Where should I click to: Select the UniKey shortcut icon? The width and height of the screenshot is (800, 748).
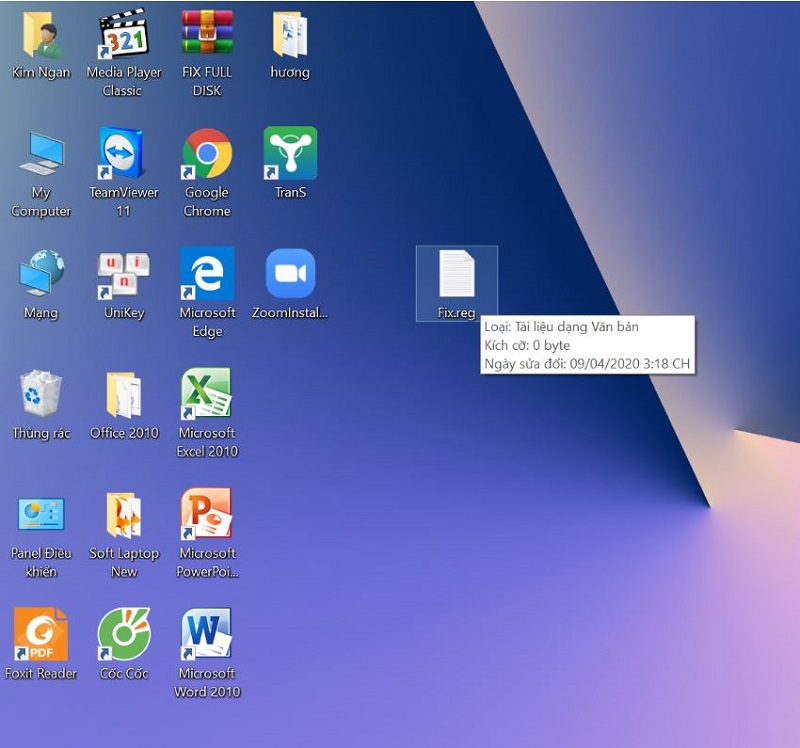point(123,276)
